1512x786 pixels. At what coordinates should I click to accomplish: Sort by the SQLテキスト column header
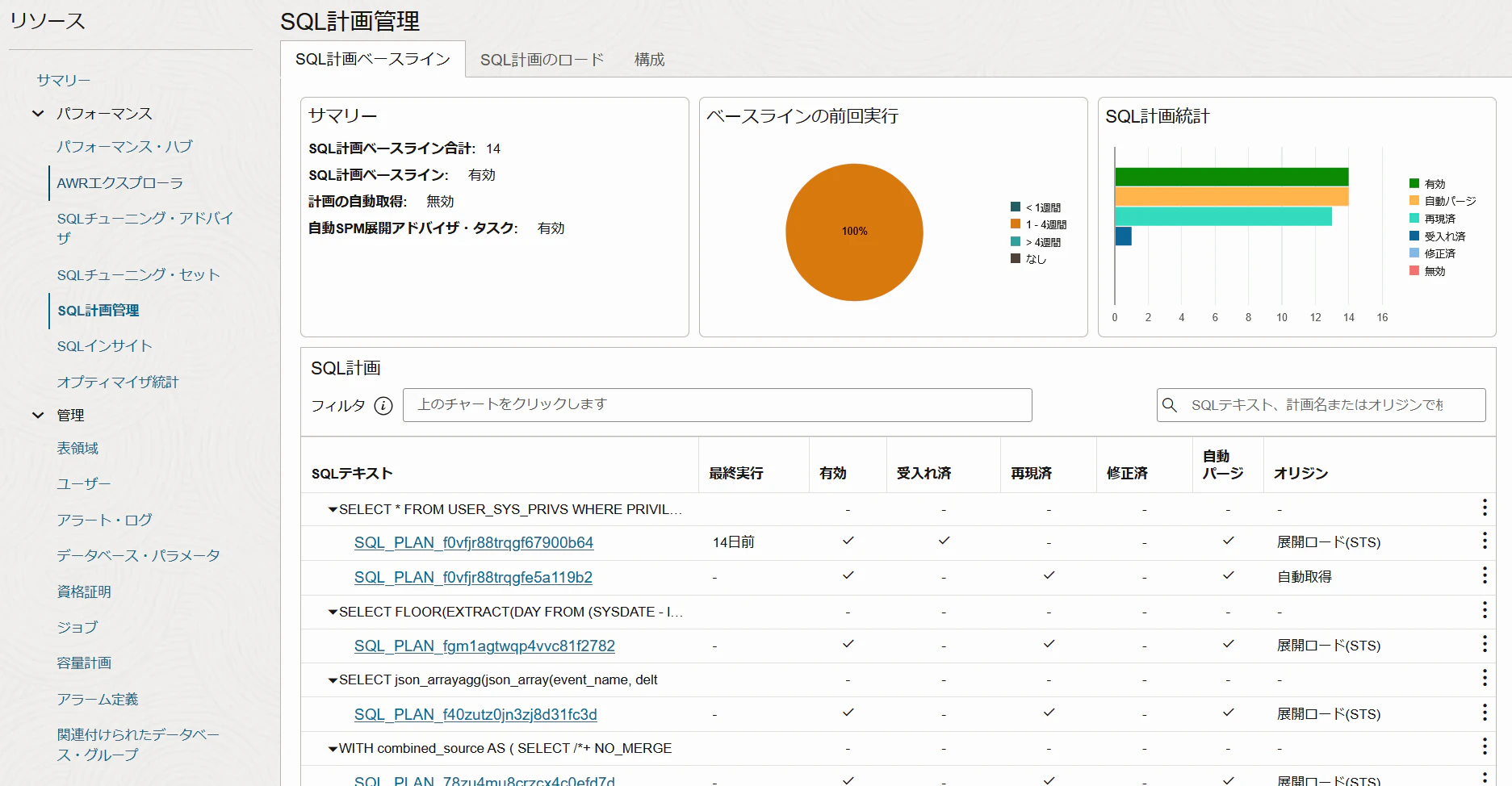tap(352, 474)
